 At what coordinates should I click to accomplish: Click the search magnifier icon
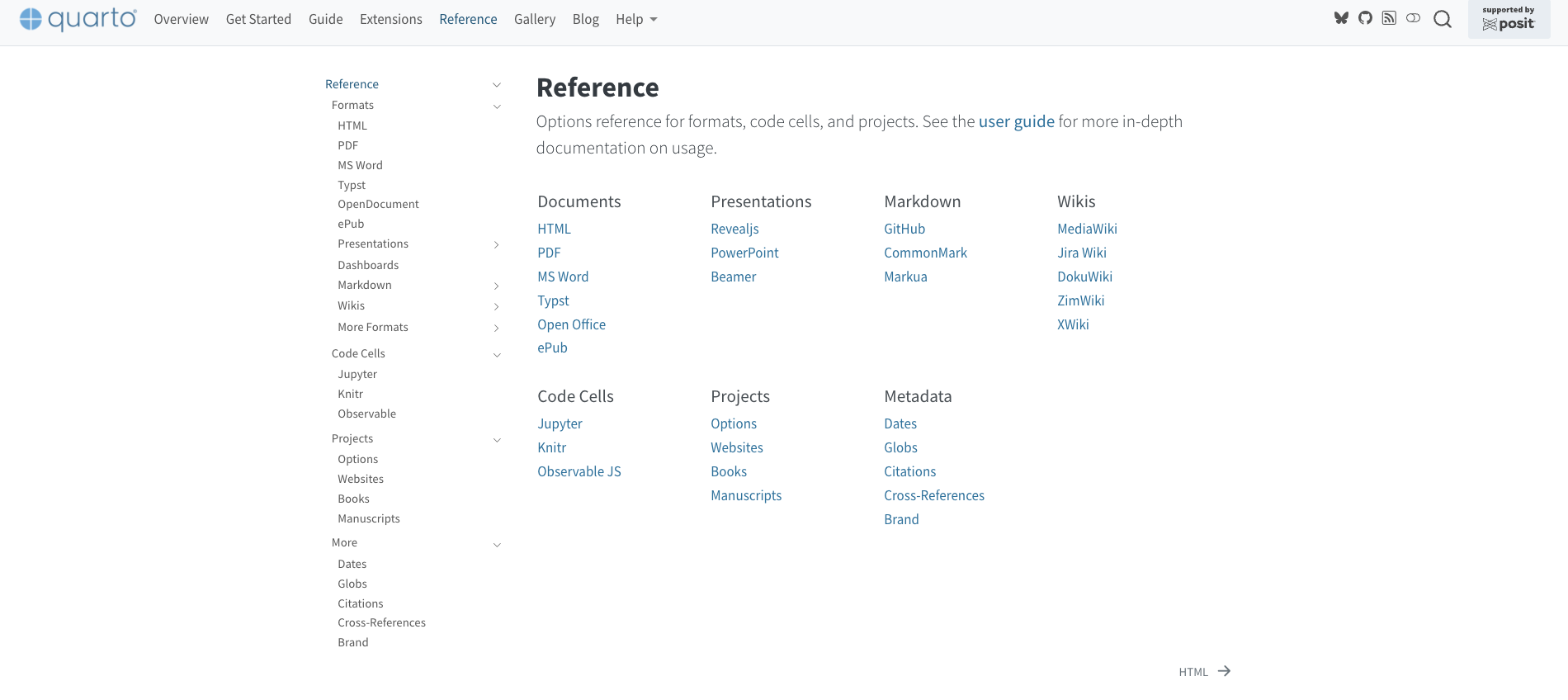[x=1442, y=19]
